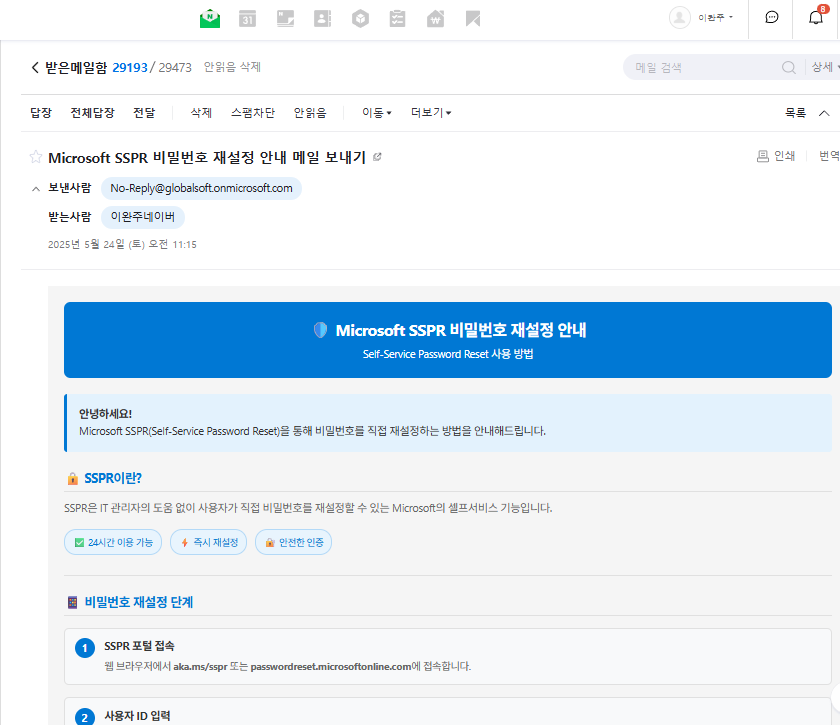The image size is (840, 725).
Task: Click the printer icon for 인쇄
Action: pyautogui.click(x=763, y=156)
